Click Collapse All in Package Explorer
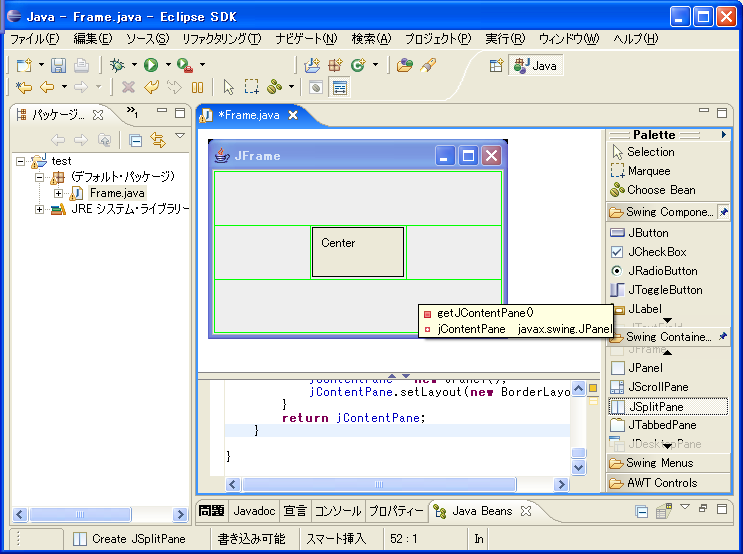743x554 pixels. click(136, 140)
